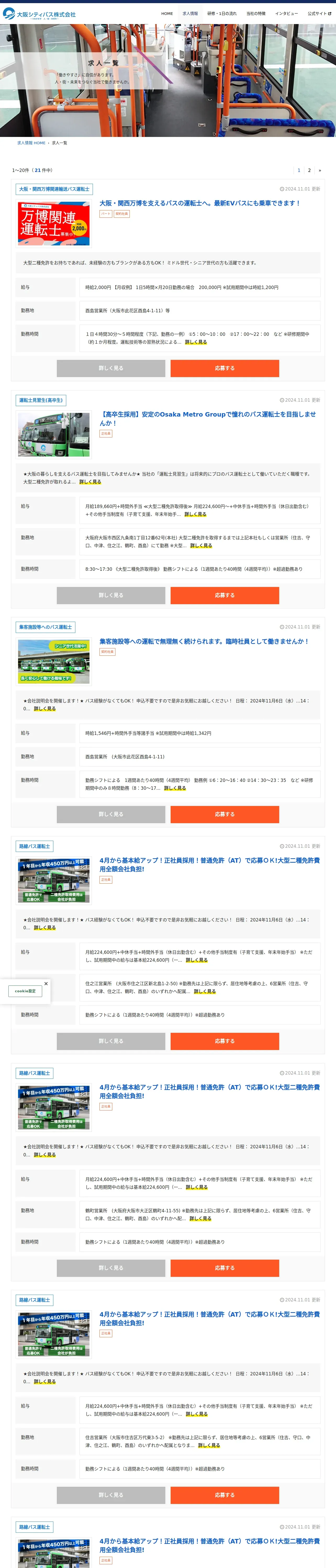Click the パート employment tag

pos(106,214)
